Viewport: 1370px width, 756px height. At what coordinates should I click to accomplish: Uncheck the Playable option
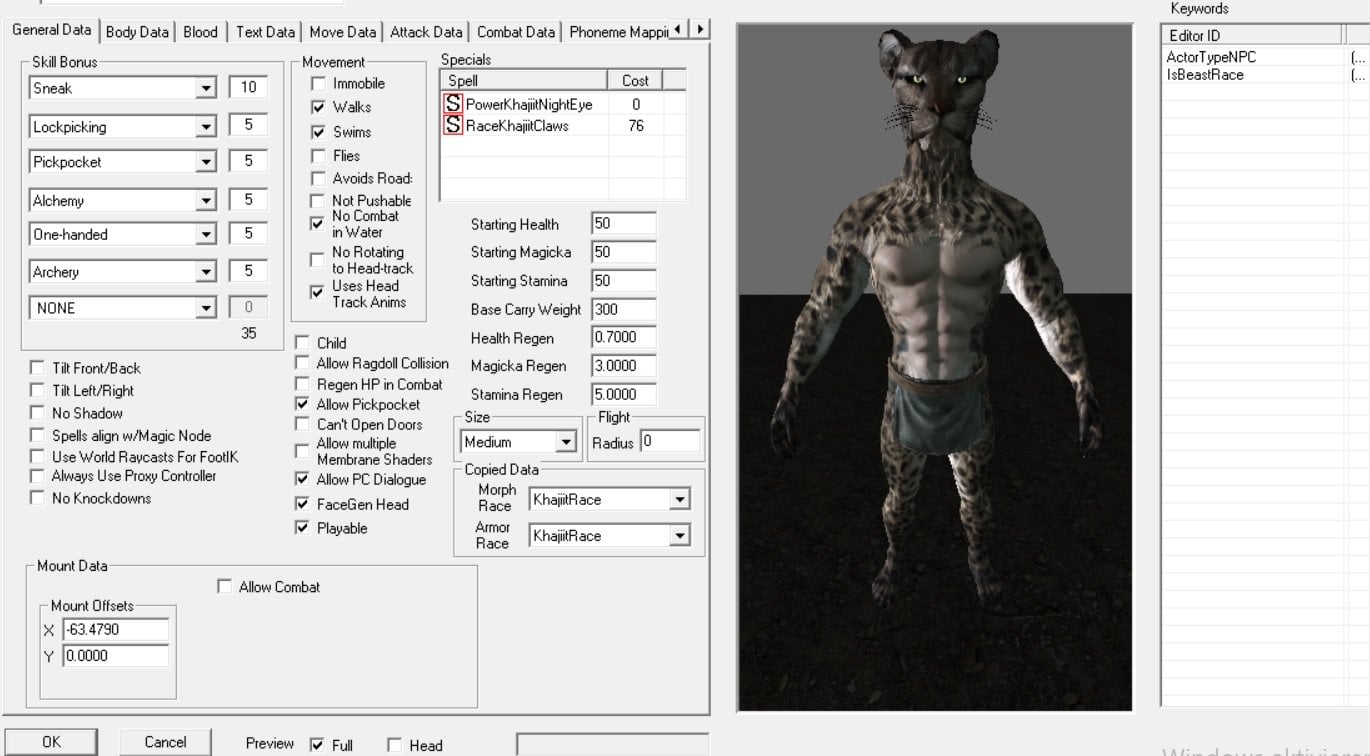pyautogui.click(x=302, y=528)
